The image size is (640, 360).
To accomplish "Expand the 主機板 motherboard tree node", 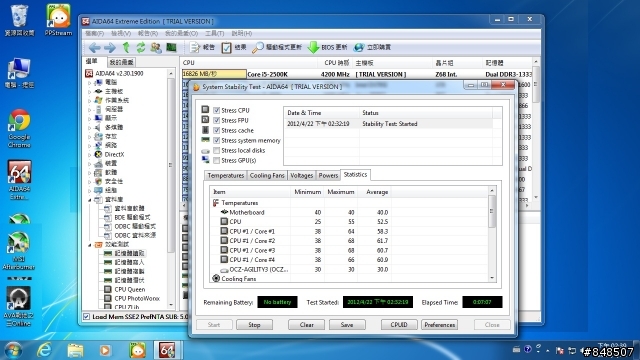I will (90, 91).
